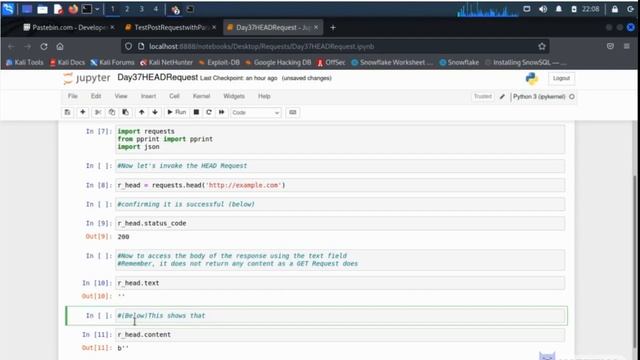Viewport: 640px width, 360px height.
Task: Switch to workspace 4 in the panel
Action: 156,9
